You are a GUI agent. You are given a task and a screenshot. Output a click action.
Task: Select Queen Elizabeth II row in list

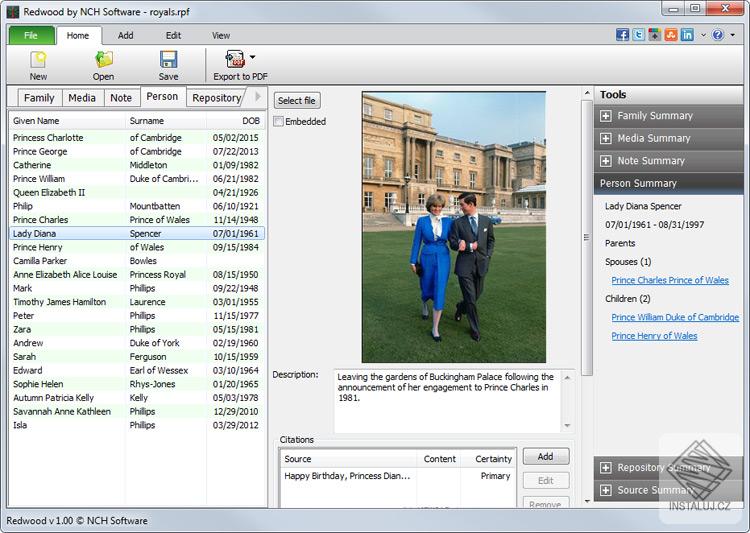tap(49, 192)
